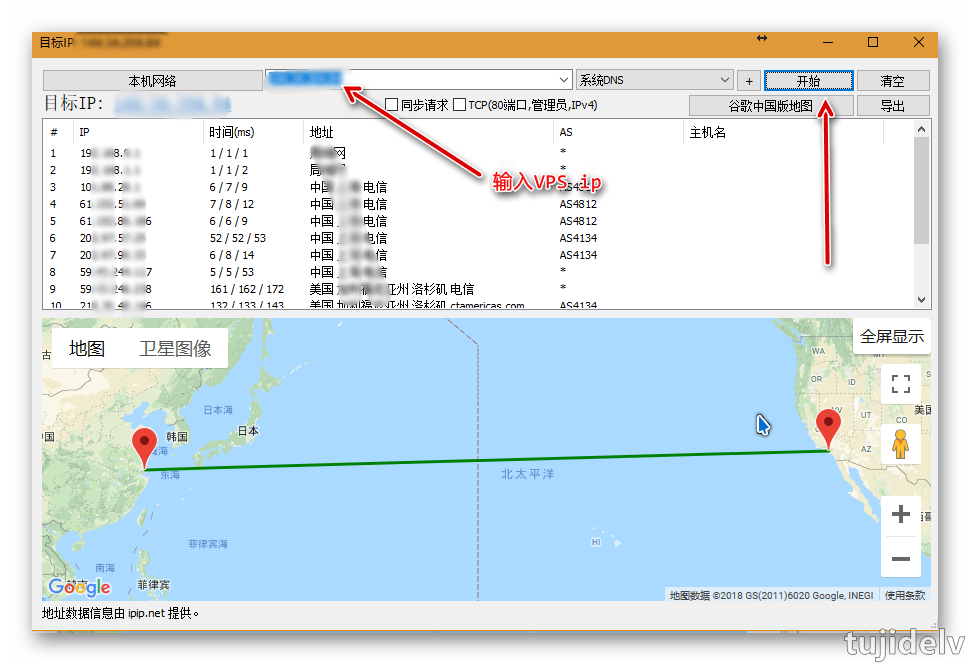Expand the target IP address dropdown
This screenshot has width=970, height=665.
coord(565,81)
